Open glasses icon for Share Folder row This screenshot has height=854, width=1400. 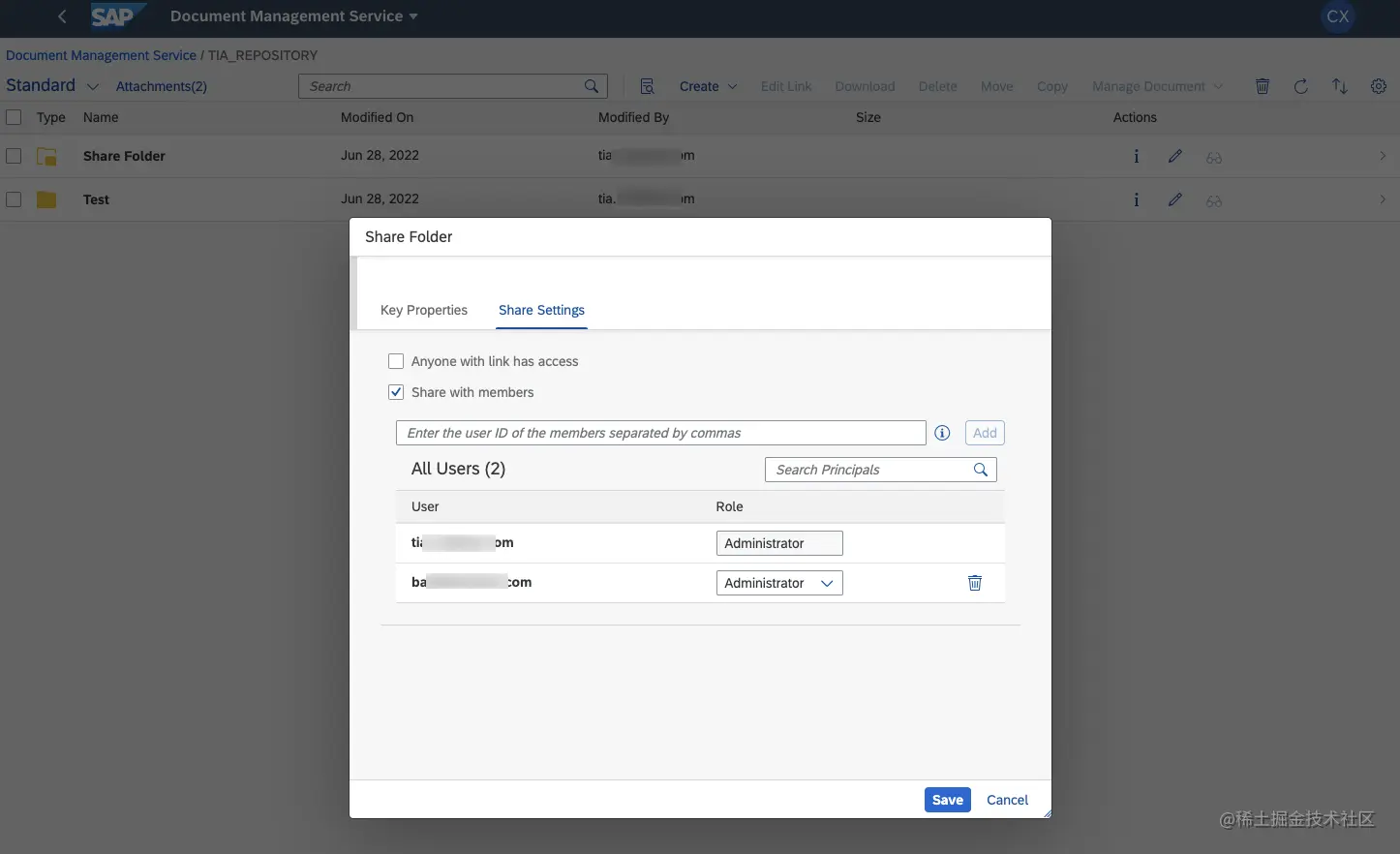(1213, 157)
